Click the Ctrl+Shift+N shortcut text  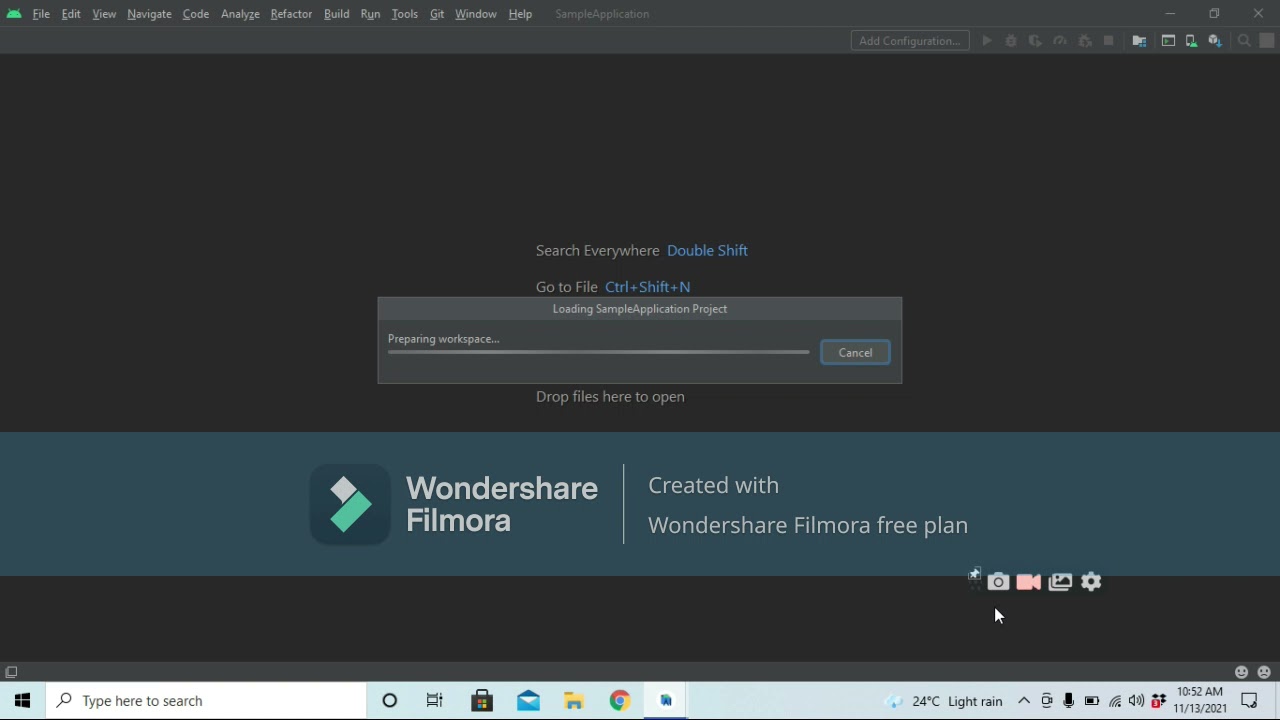[x=647, y=287]
